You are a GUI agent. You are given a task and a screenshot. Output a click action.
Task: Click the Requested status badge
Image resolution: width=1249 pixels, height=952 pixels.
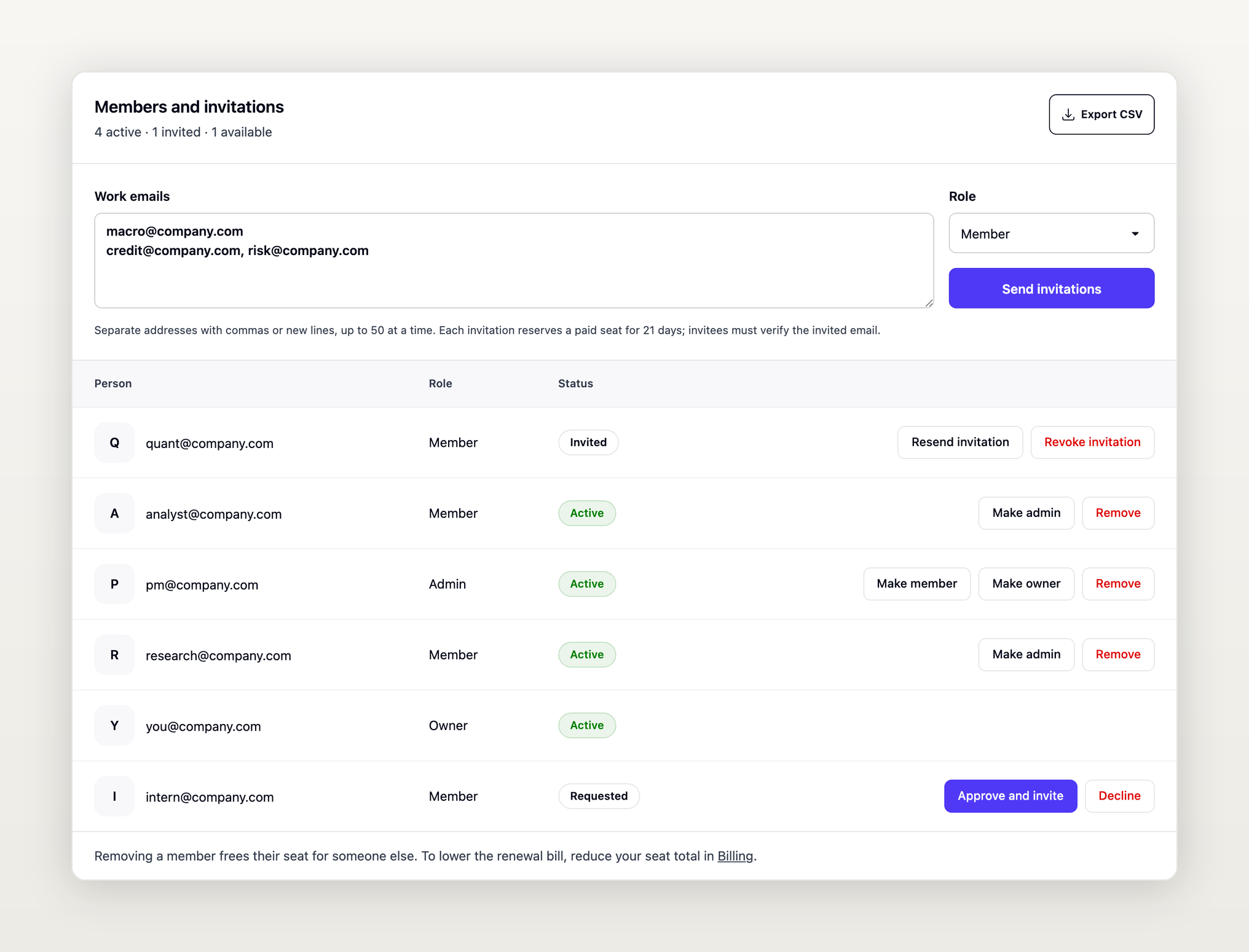(x=598, y=796)
